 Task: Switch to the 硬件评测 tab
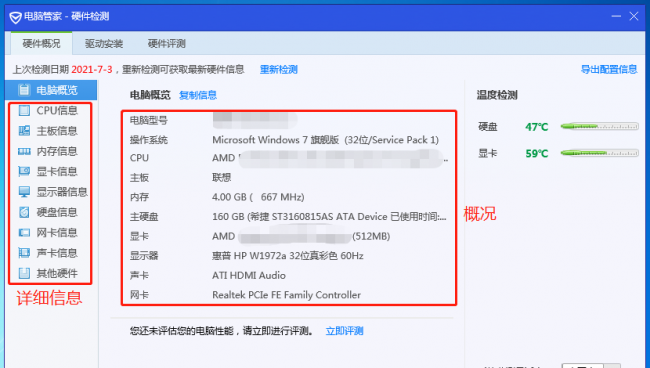166,44
